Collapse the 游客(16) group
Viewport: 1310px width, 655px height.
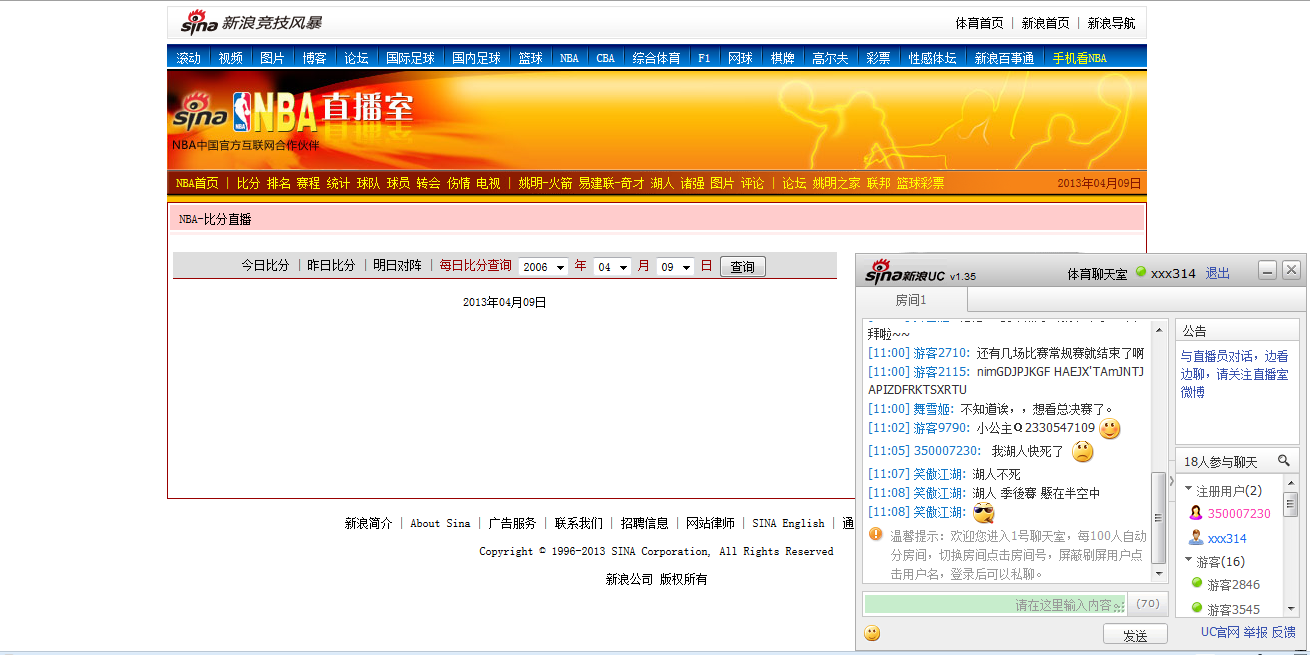click(1189, 561)
